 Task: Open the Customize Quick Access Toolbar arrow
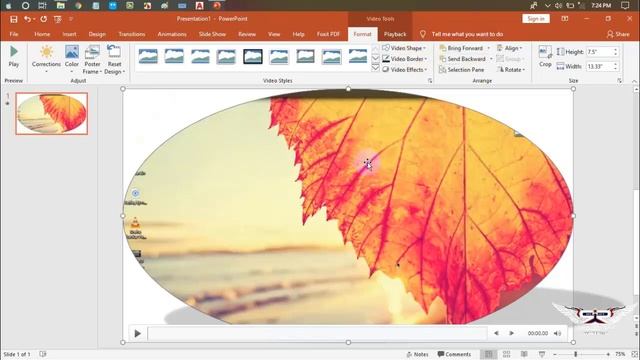71,19
